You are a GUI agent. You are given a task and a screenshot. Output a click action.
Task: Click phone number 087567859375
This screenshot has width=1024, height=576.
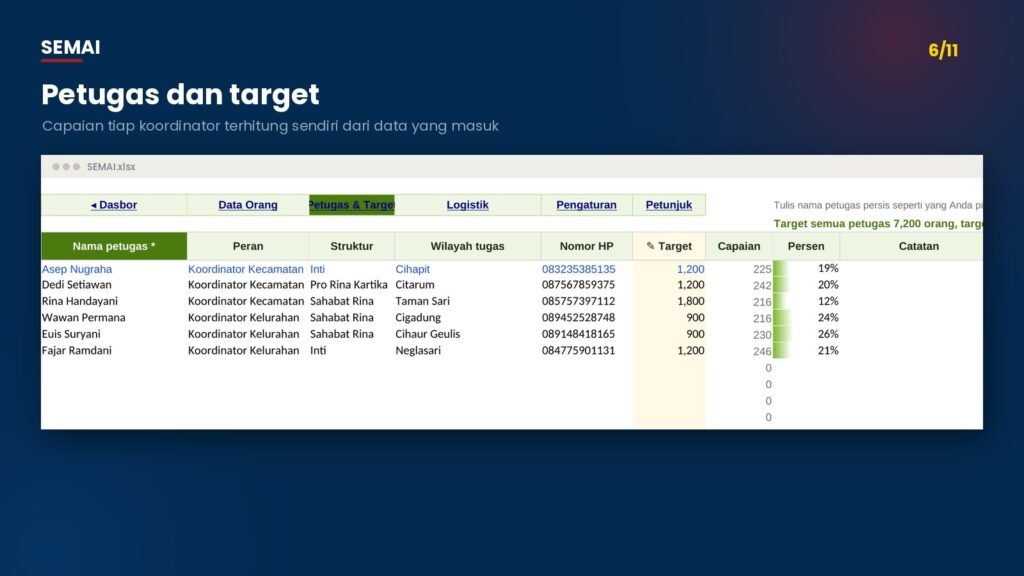click(x=579, y=285)
